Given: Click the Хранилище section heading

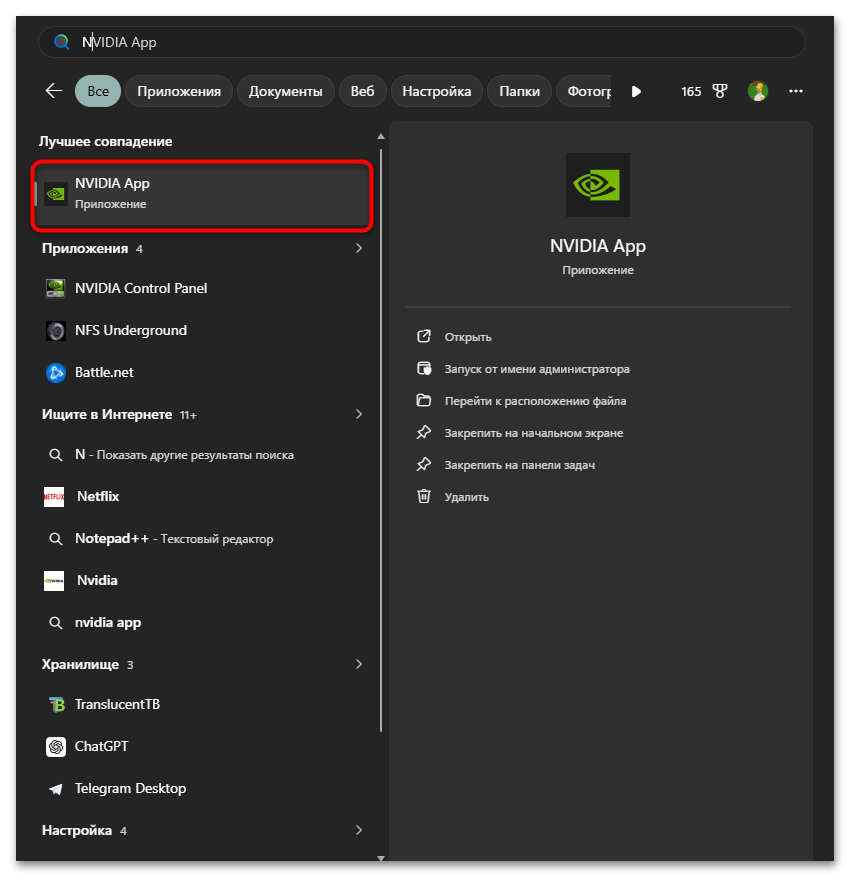Looking at the screenshot, I should pyautogui.click(x=80, y=664).
